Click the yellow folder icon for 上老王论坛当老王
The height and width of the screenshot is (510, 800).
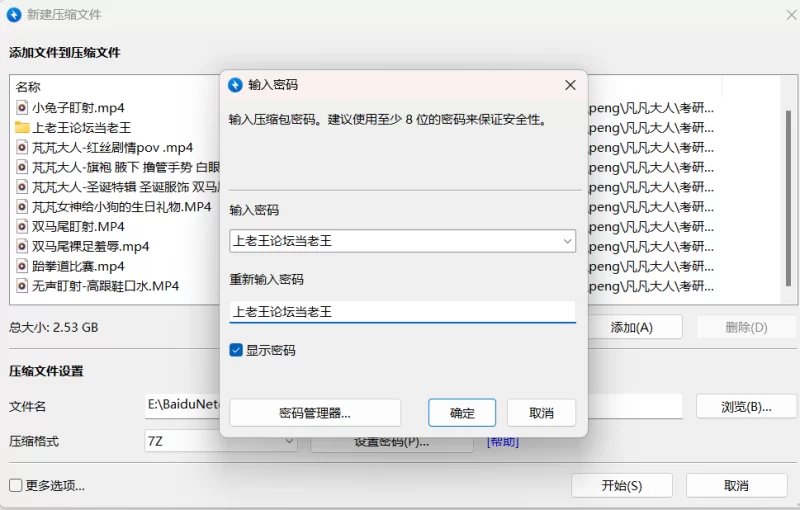[22, 127]
